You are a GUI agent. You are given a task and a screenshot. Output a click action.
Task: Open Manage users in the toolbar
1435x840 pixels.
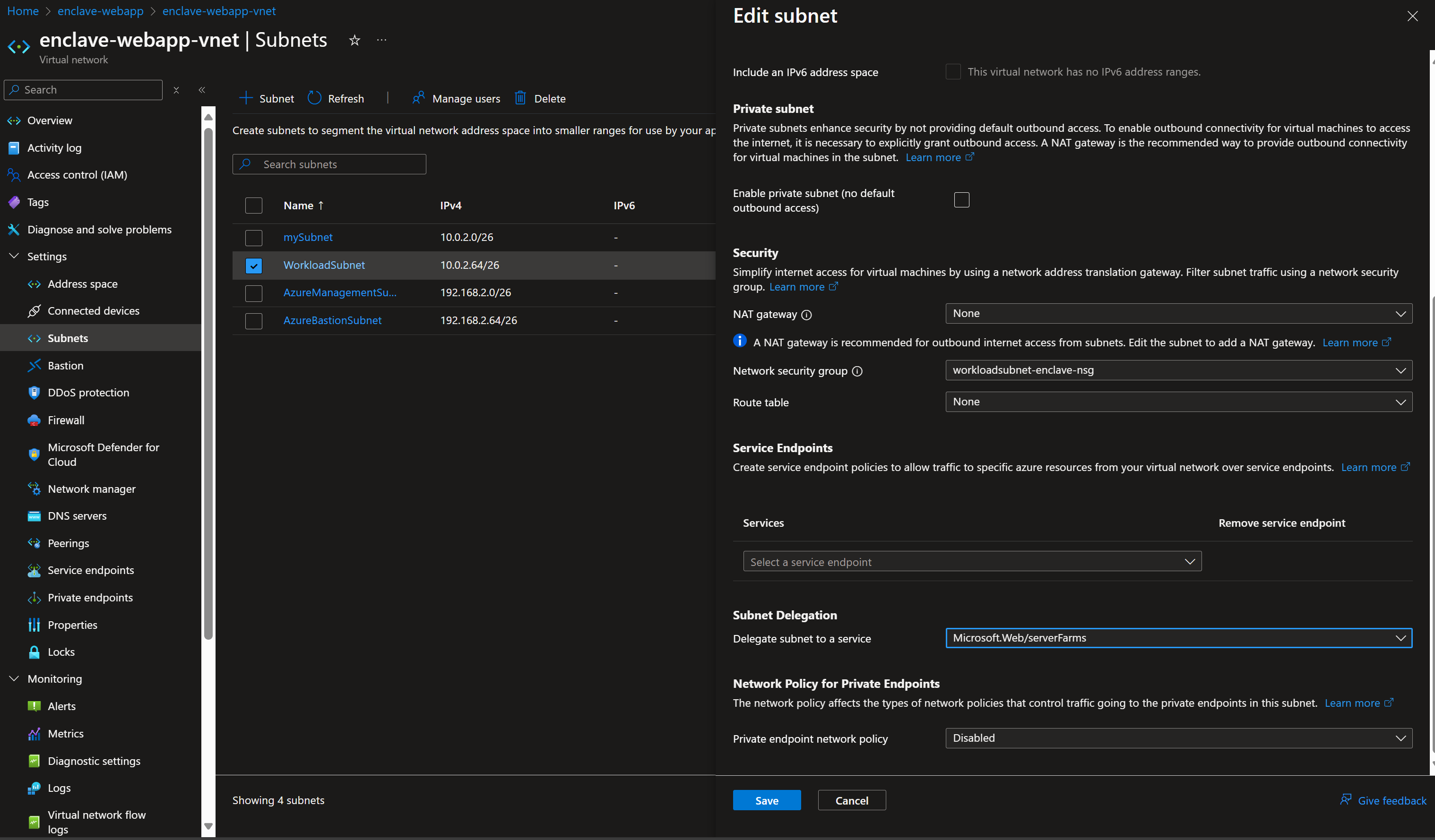[x=456, y=98]
